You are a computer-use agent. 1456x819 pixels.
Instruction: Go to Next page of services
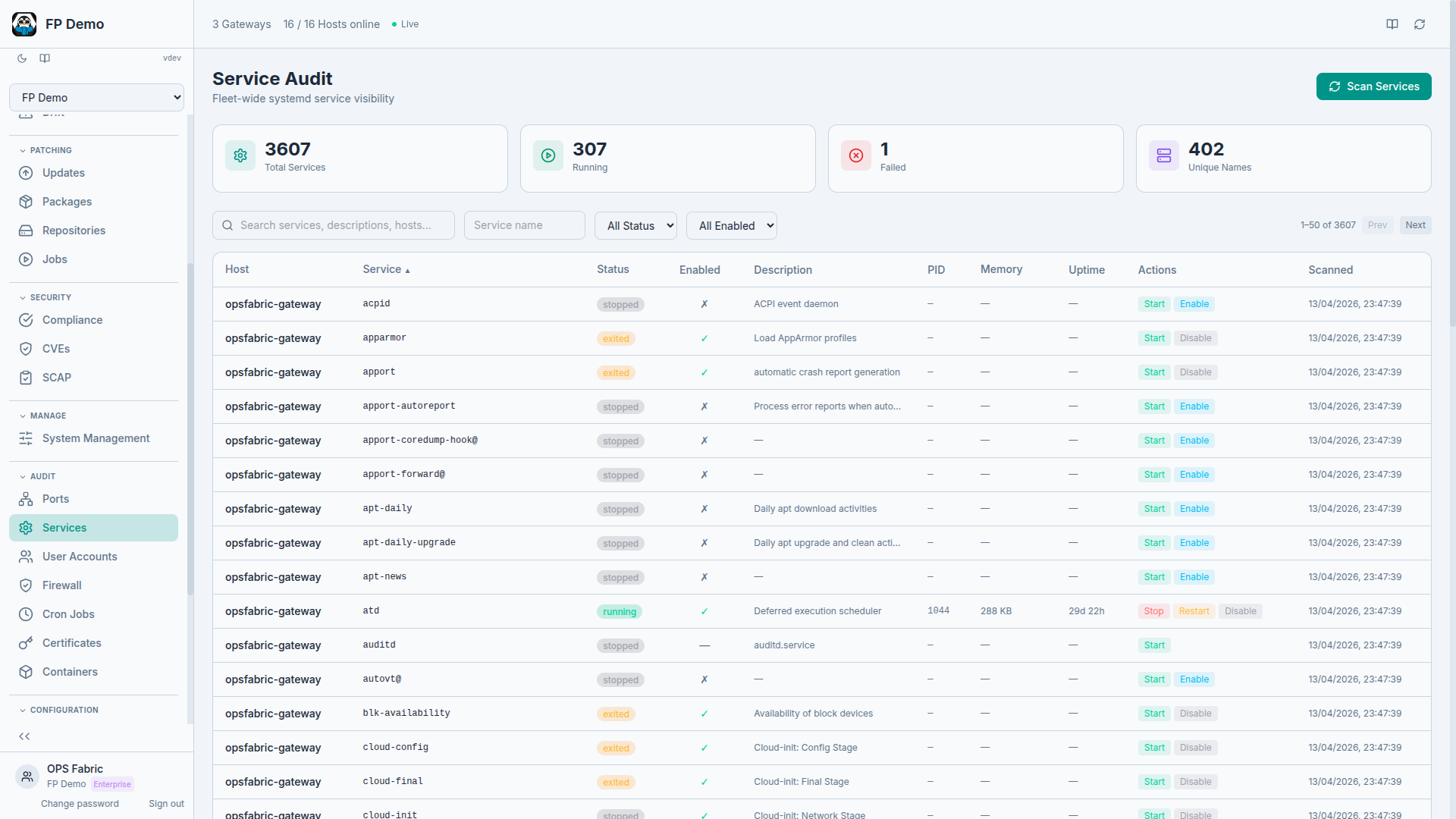(x=1415, y=225)
